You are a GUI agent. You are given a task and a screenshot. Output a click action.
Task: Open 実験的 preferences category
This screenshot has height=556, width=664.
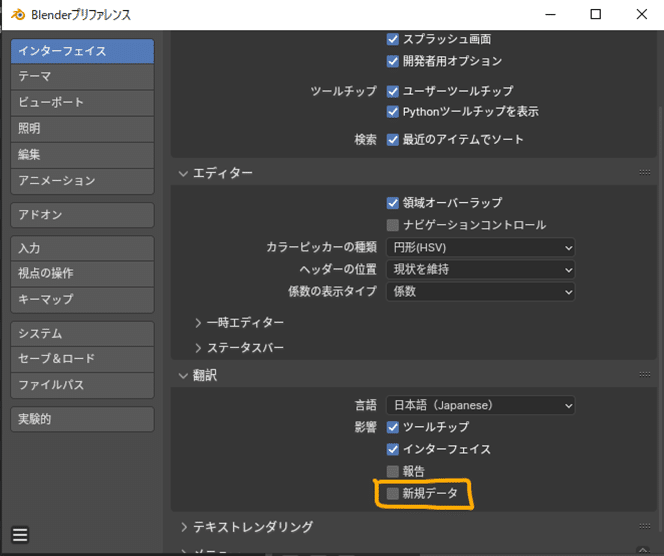83,419
